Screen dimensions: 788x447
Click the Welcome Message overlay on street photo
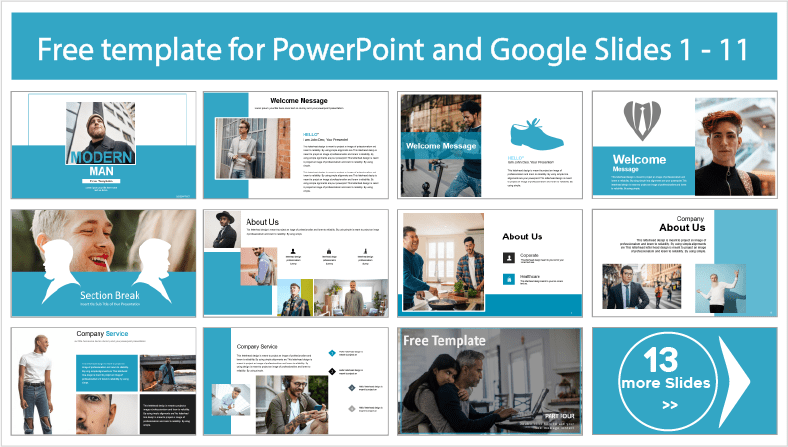[x=441, y=146]
